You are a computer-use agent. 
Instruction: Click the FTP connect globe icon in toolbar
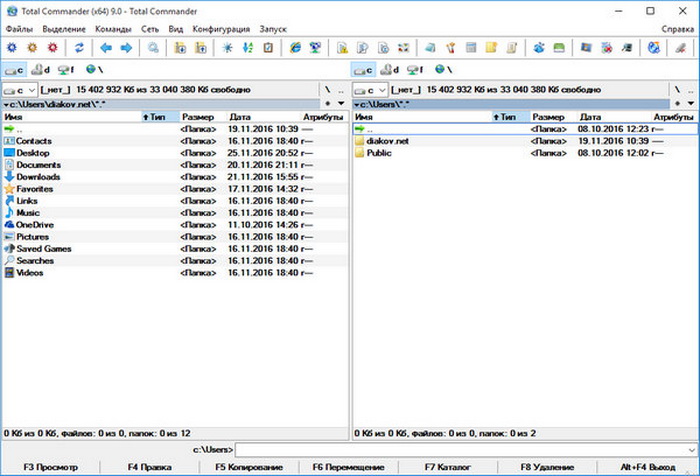[x=296, y=47]
